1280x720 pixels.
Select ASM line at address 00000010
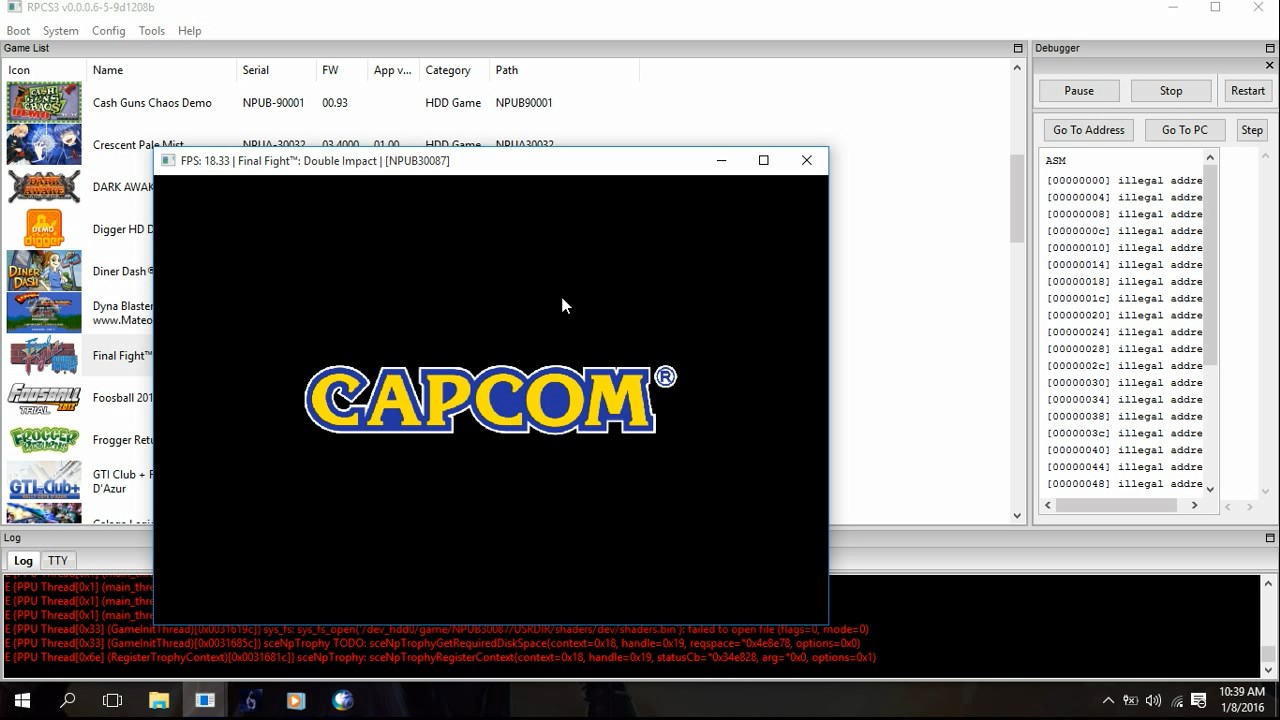click(1124, 248)
